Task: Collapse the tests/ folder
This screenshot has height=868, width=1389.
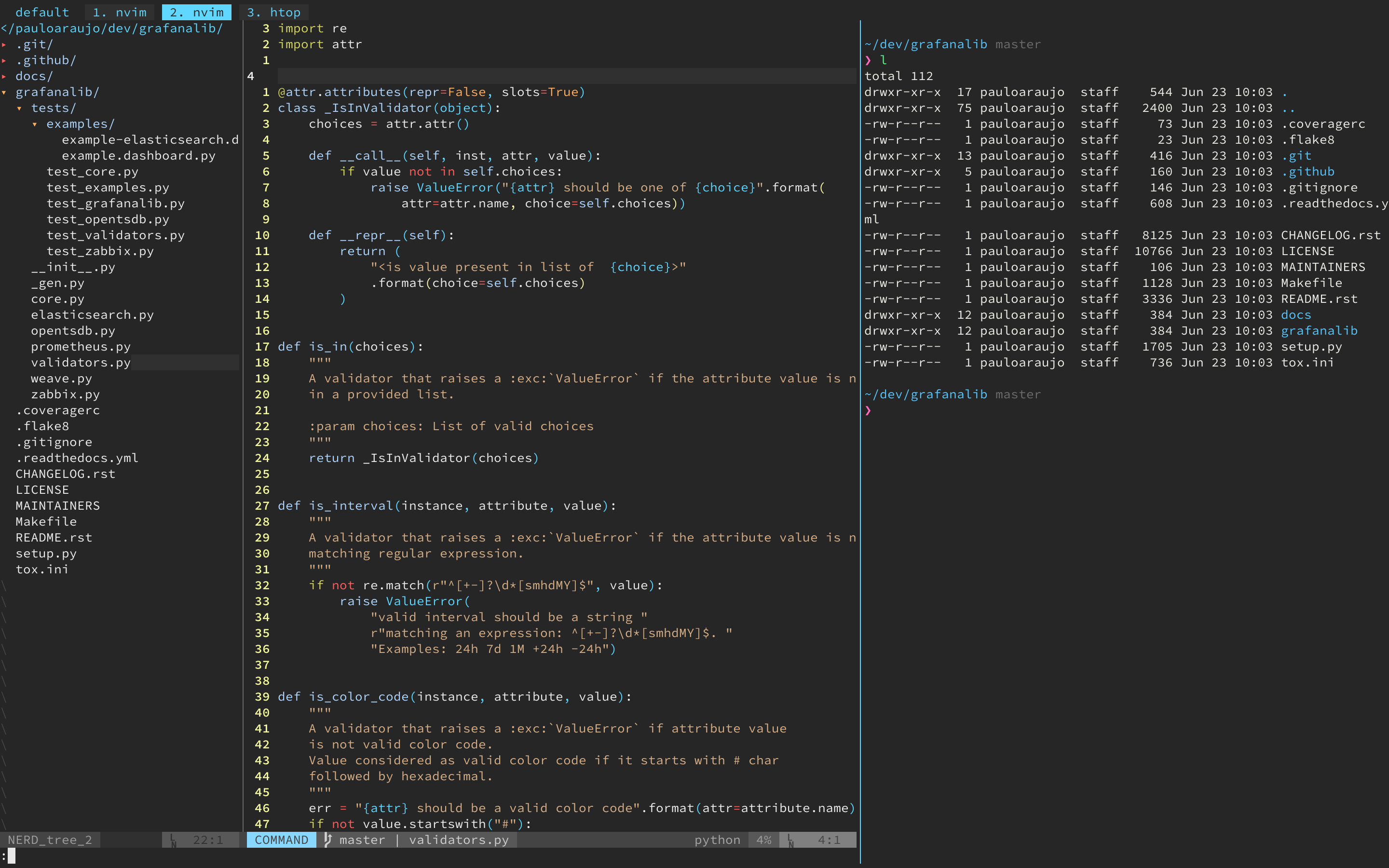Action: point(19,108)
